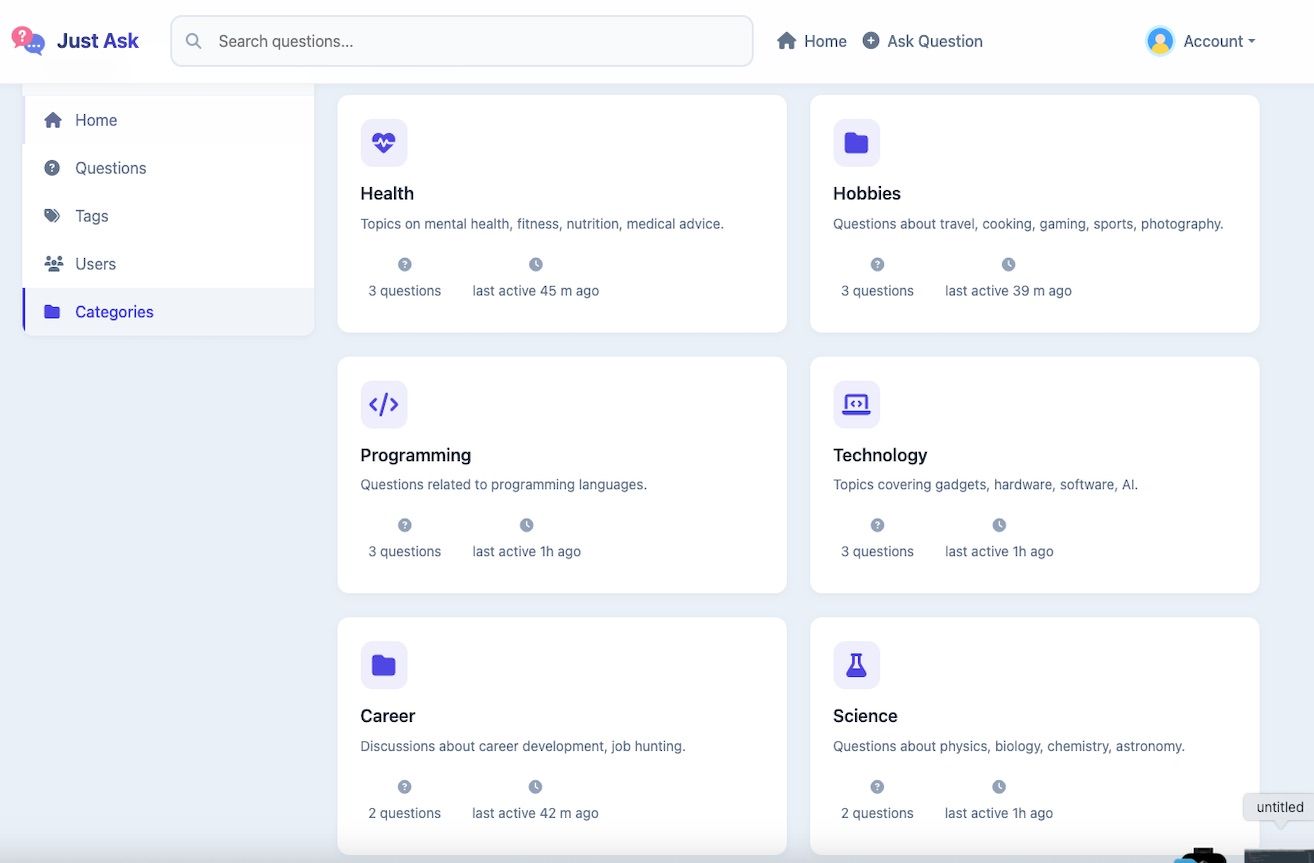Click the Hobbies folder icon

(x=856, y=143)
